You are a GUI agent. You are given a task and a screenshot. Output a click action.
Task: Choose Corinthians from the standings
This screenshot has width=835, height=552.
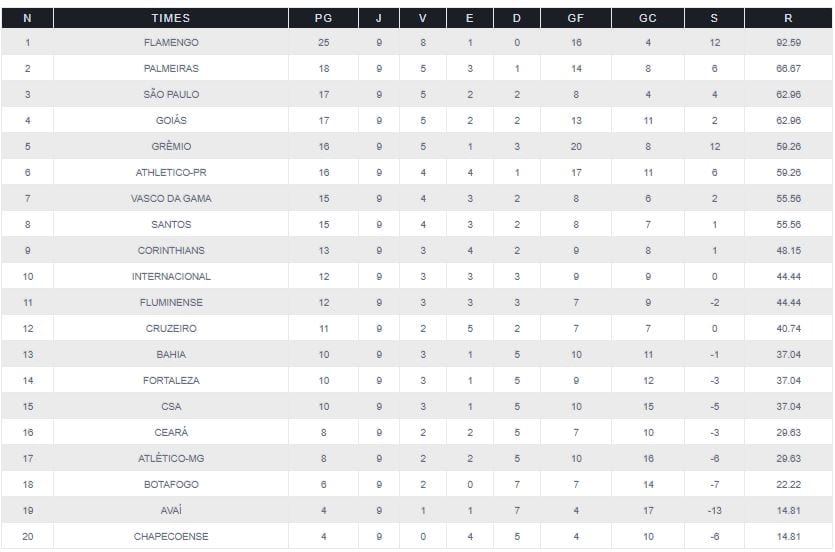(171, 251)
